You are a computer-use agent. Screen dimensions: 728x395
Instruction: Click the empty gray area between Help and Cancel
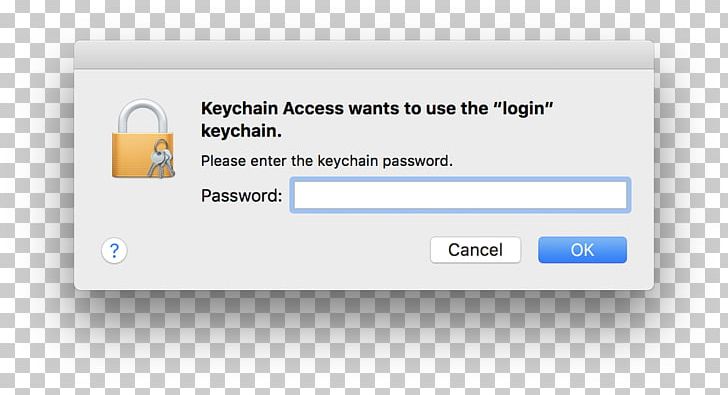[x=279, y=251]
